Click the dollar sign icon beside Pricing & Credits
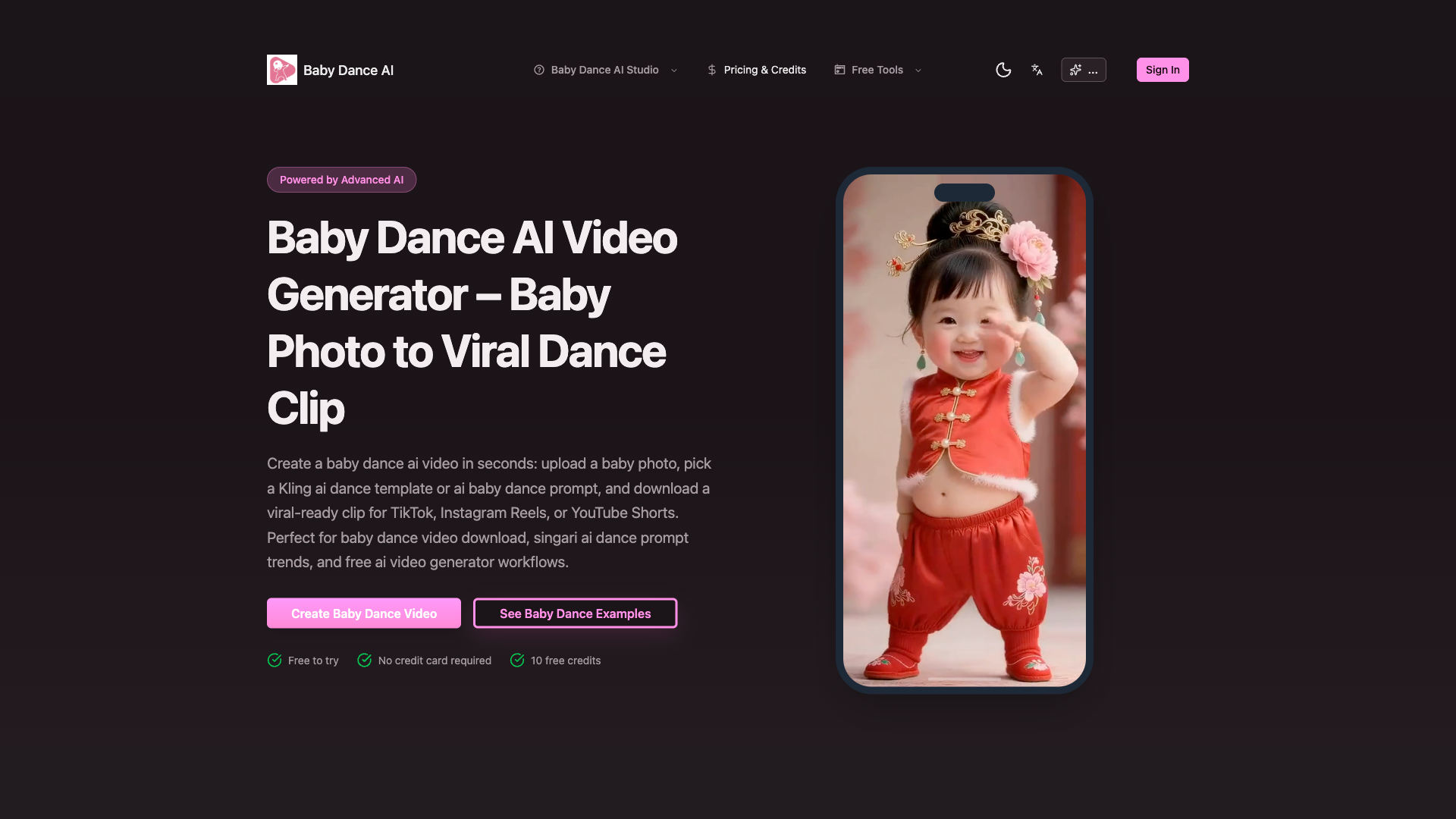The image size is (1456, 819). coord(711,70)
